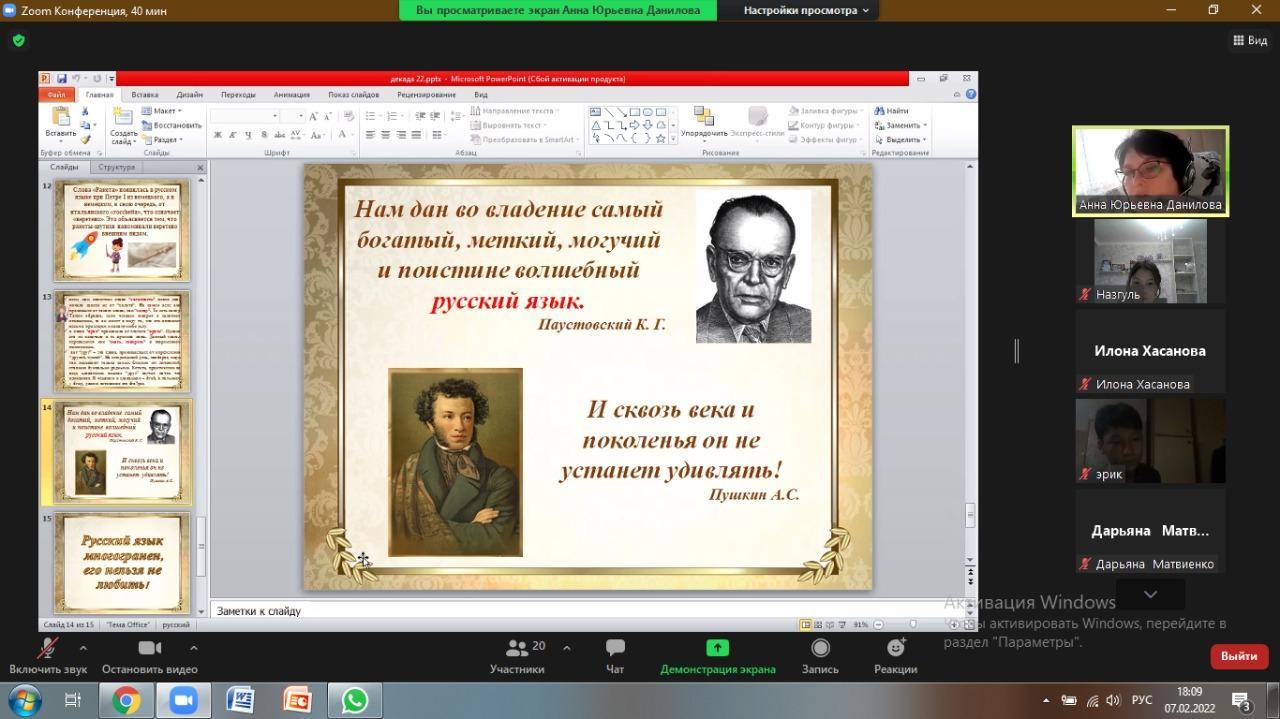Switch to the Анимация ribbon tab

pos(291,95)
